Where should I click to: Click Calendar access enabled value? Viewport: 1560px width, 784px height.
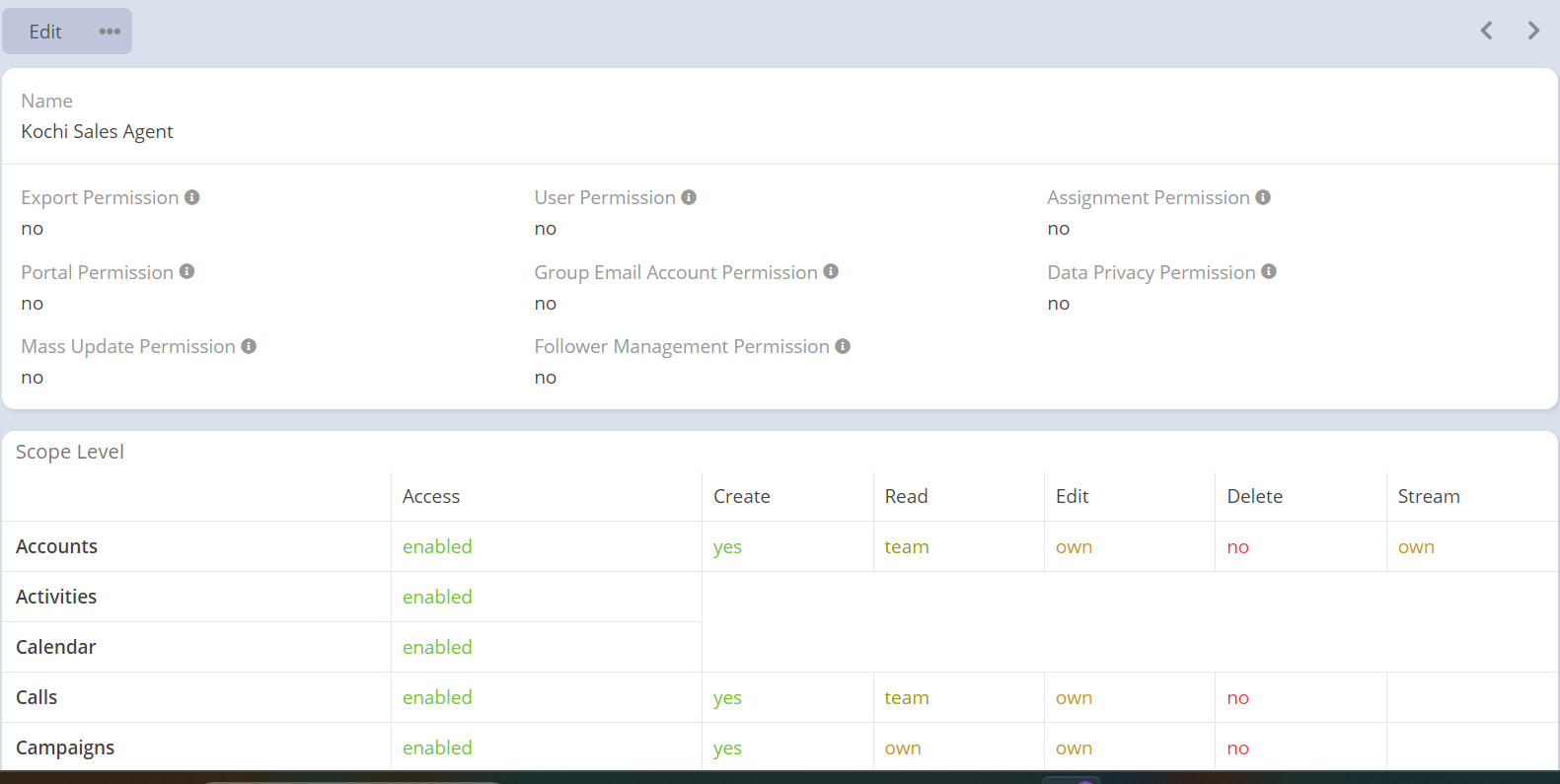[437, 647]
